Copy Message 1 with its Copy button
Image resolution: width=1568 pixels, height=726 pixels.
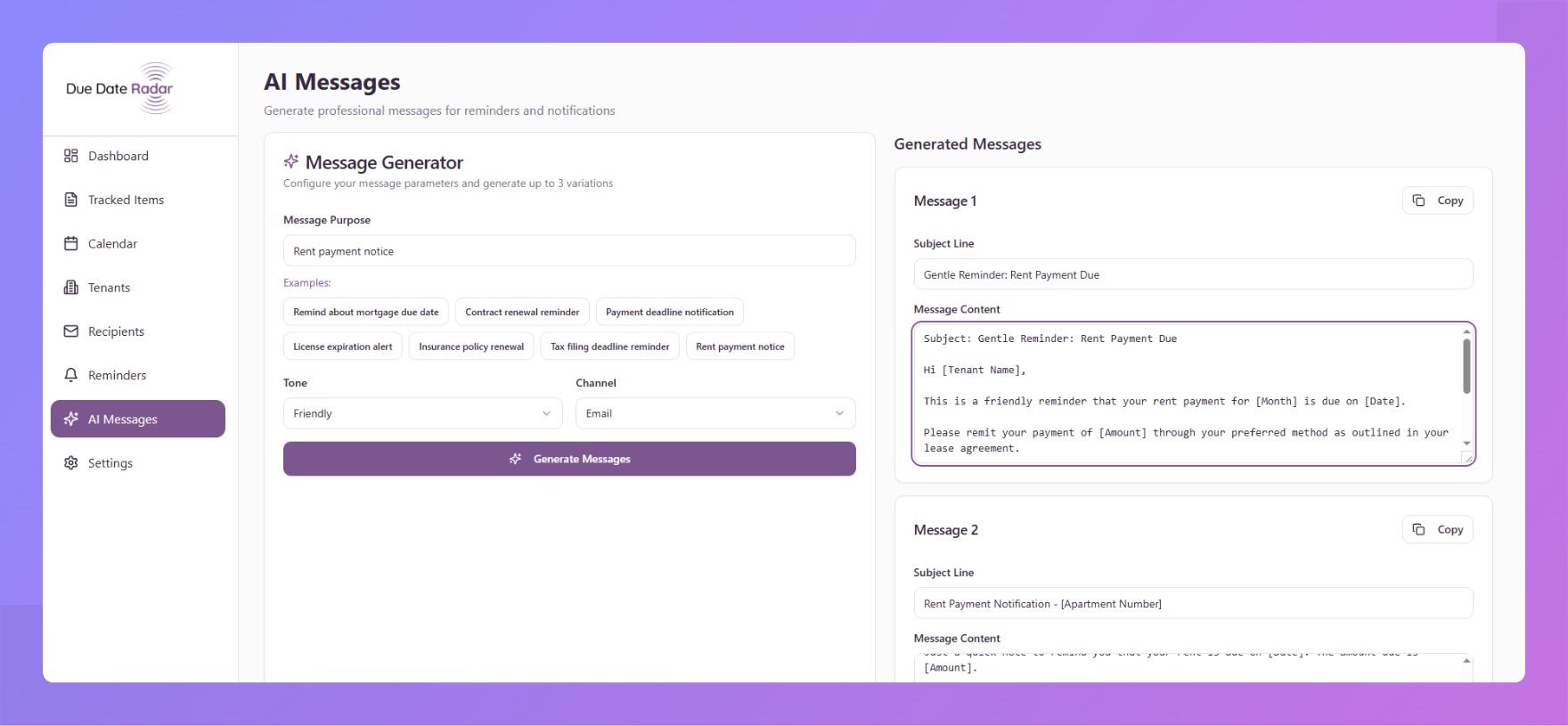coord(1438,200)
